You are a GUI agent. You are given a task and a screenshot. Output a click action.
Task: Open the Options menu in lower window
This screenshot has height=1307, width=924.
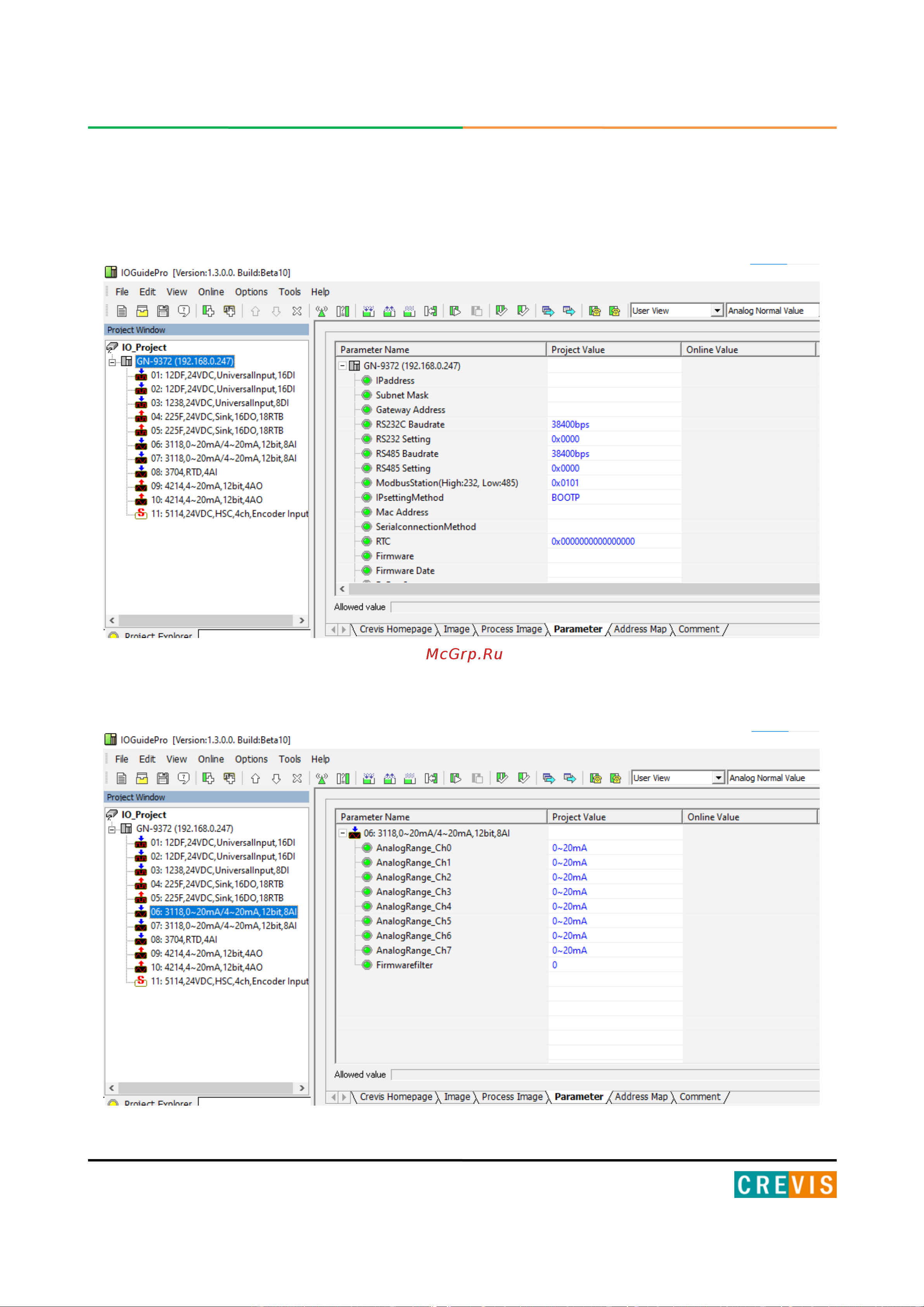(x=251, y=759)
